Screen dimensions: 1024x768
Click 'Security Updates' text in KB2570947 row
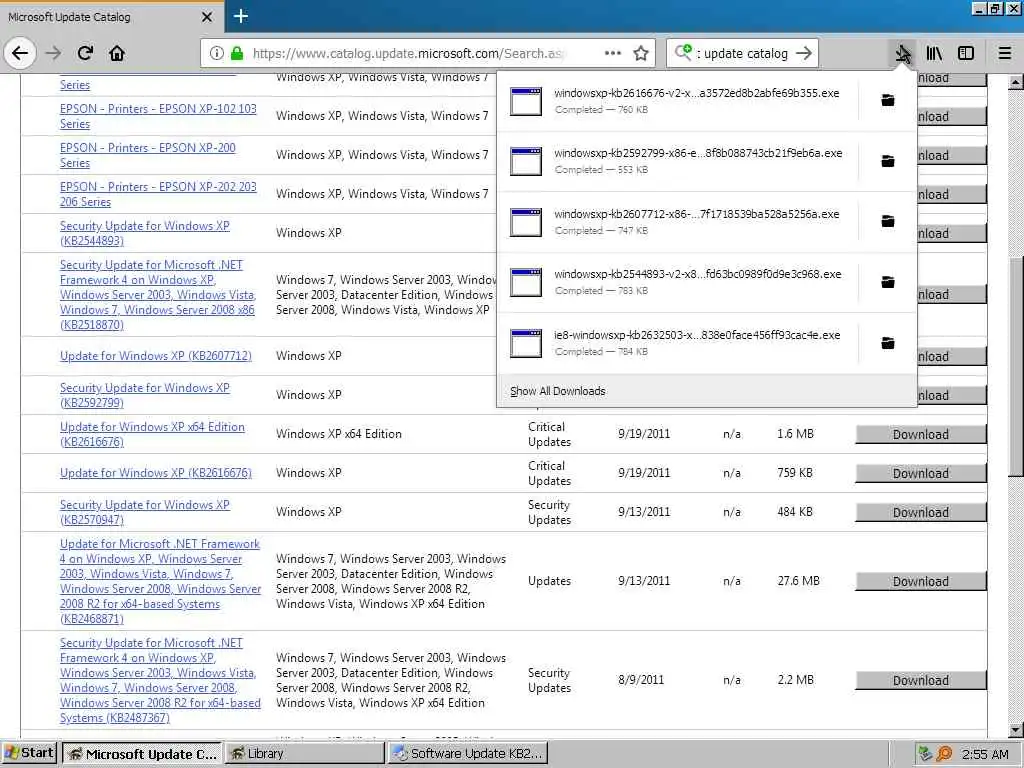click(x=549, y=513)
